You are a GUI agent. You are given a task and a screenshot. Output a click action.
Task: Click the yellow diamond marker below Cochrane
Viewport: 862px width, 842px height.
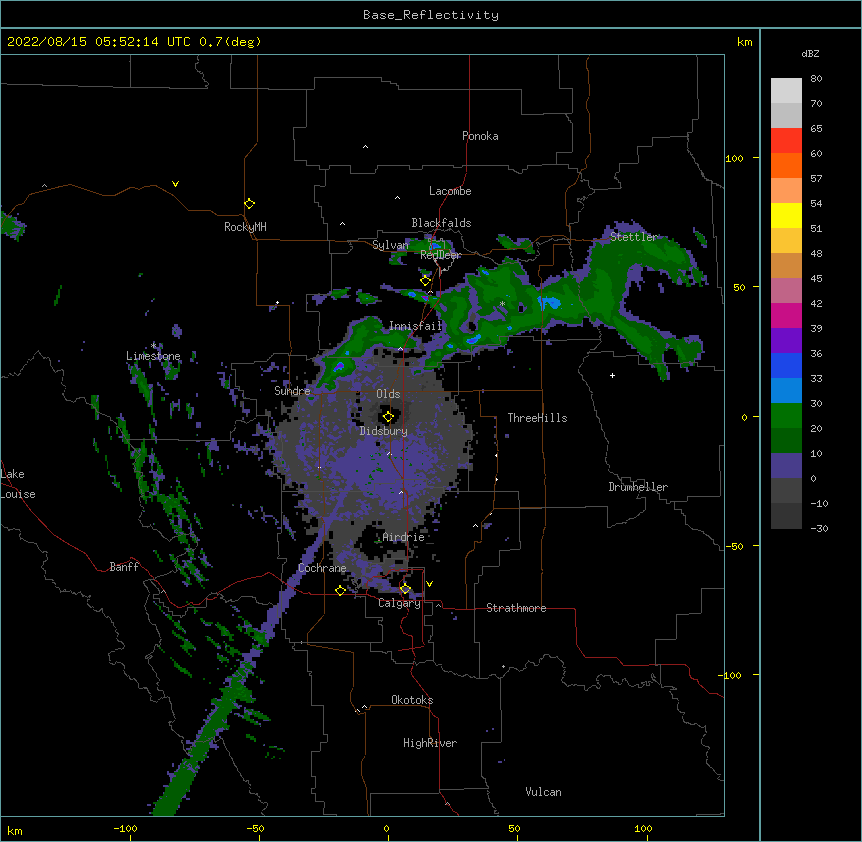point(340,590)
